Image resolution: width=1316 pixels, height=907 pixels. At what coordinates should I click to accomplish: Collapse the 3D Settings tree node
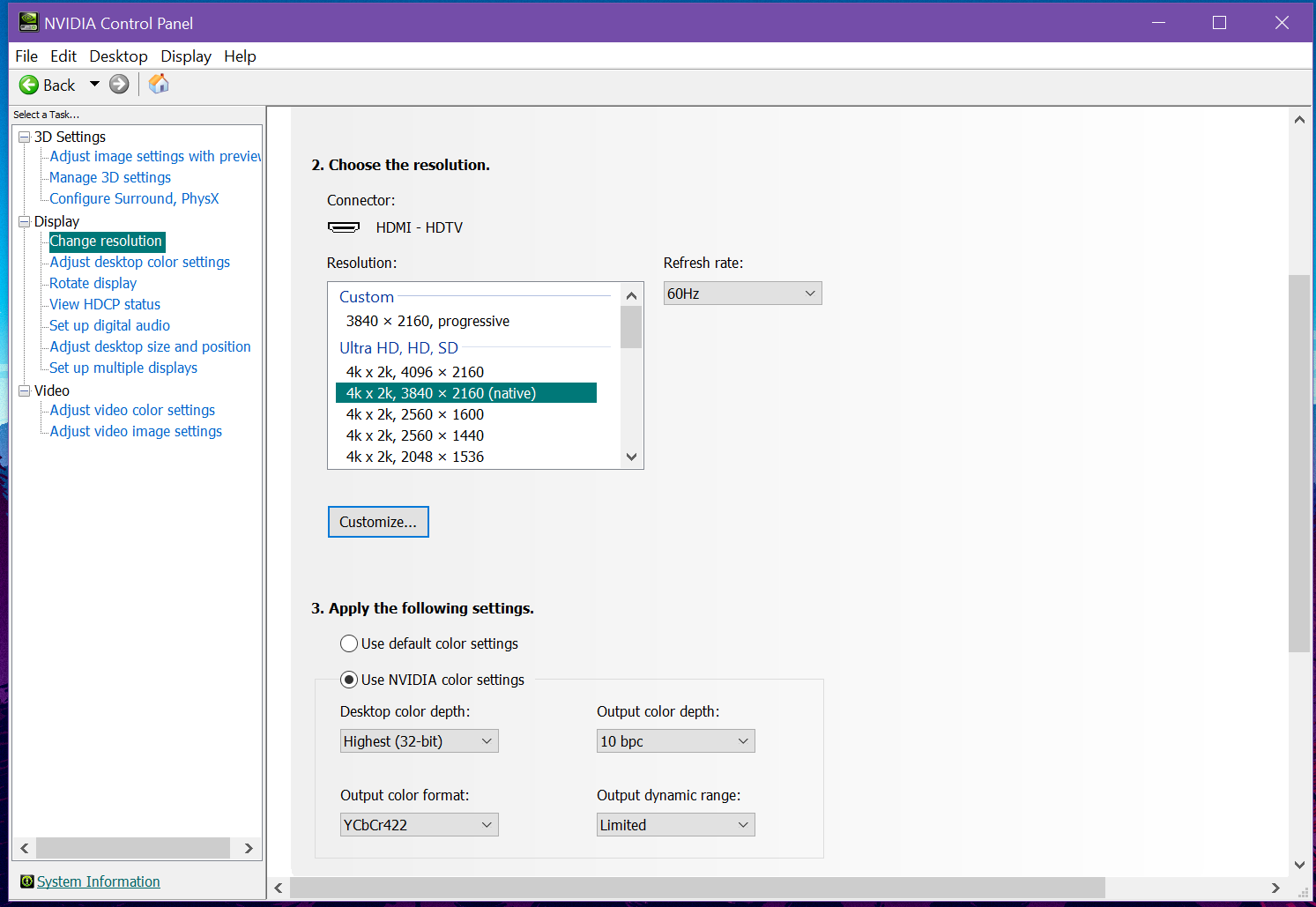25,138
